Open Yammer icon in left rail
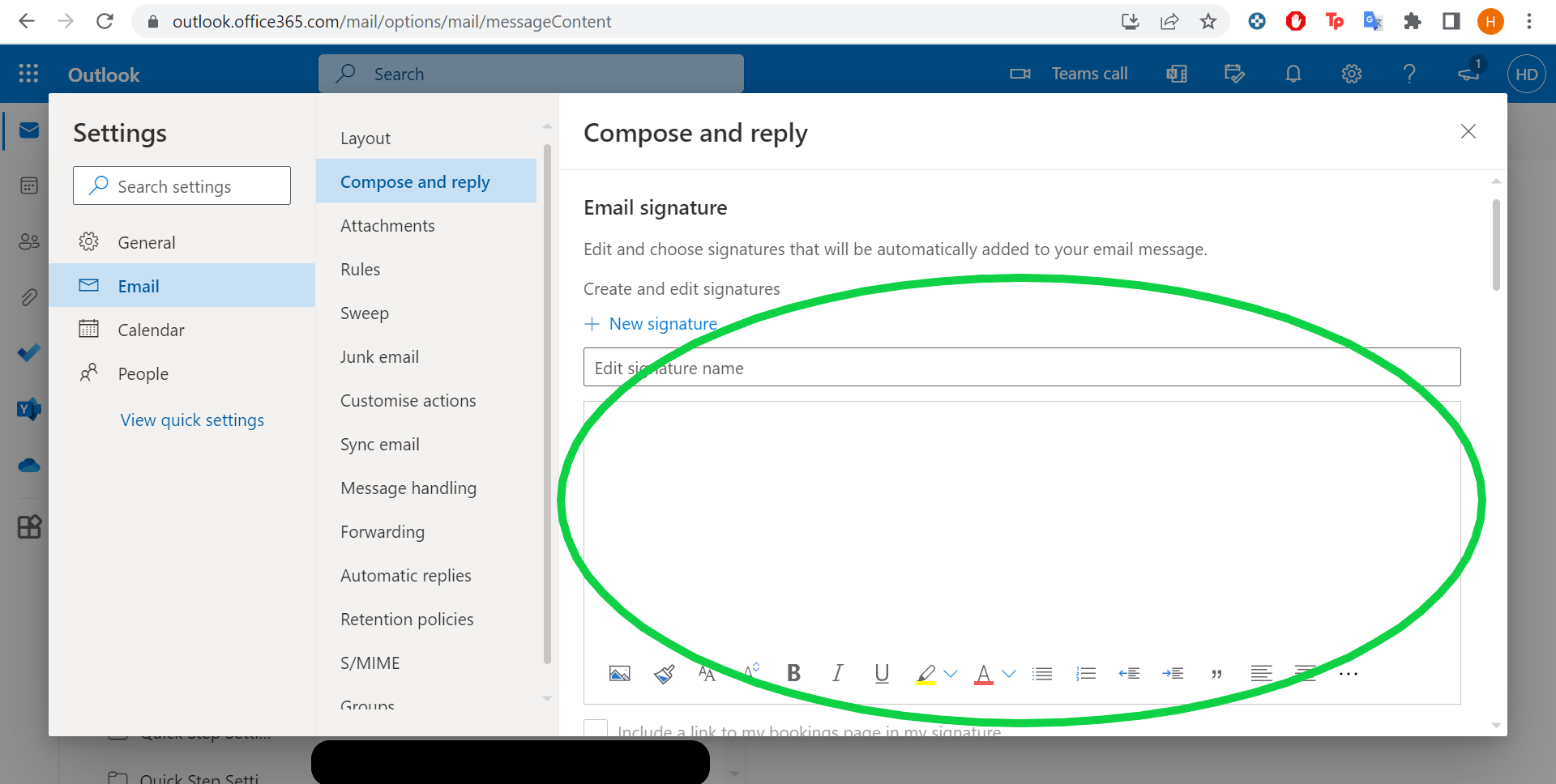The width and height of the screenshot is (1556, 784). click(x=29, y=409)
